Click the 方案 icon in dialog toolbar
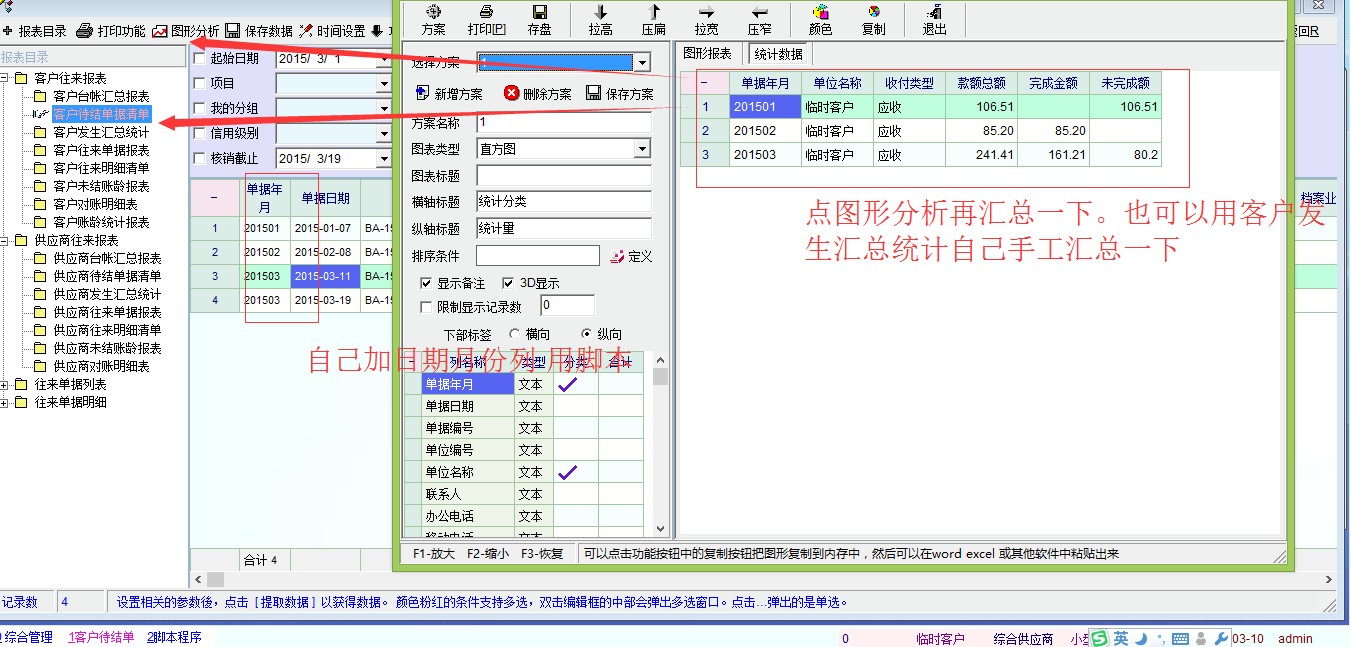1351x647 pixels. (433, 19)
